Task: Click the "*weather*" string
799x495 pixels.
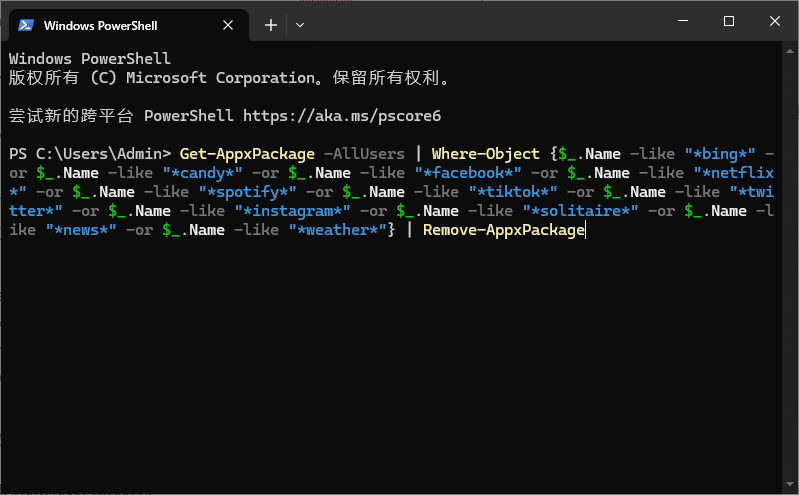Action: (x=337, y=230)
